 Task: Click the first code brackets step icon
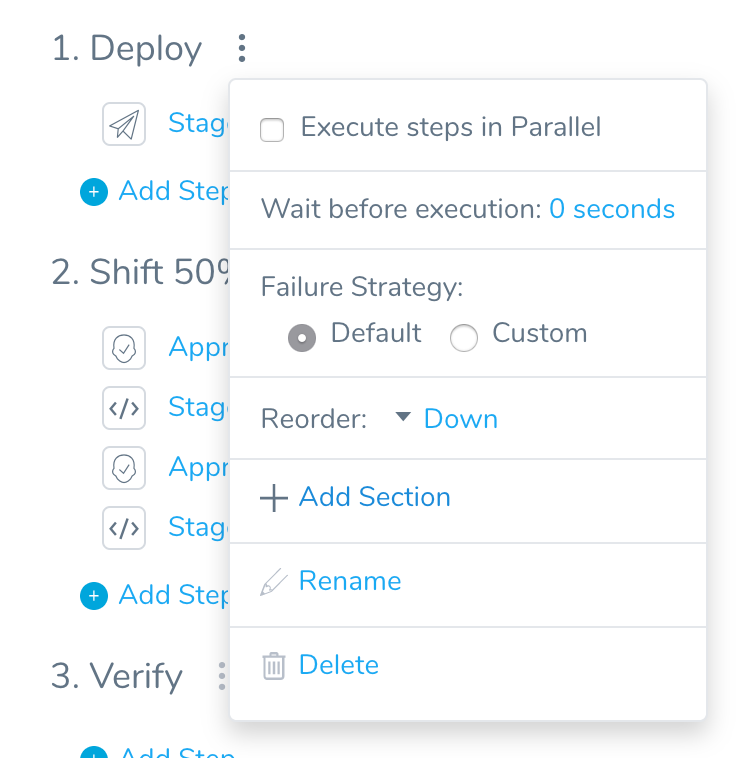(x=124, y=408)
